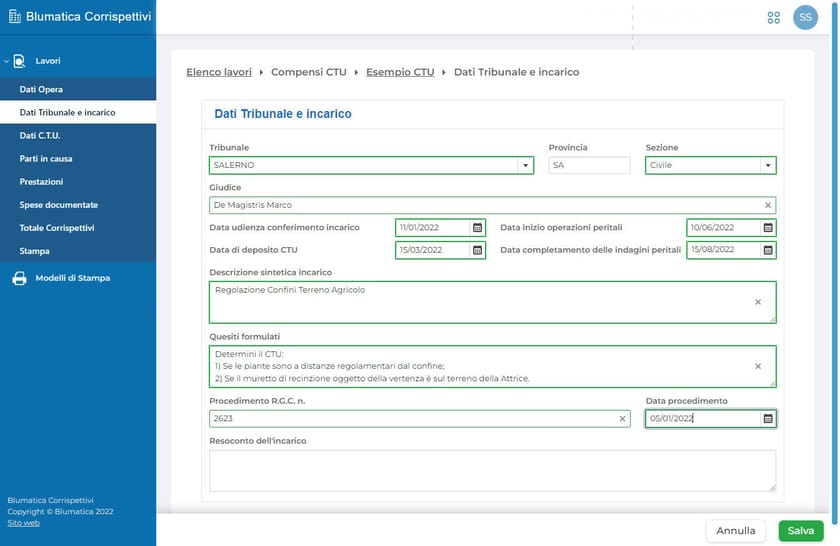840x546 pixels.
Task: Click the SS user avatar
Action: [805, 17]
